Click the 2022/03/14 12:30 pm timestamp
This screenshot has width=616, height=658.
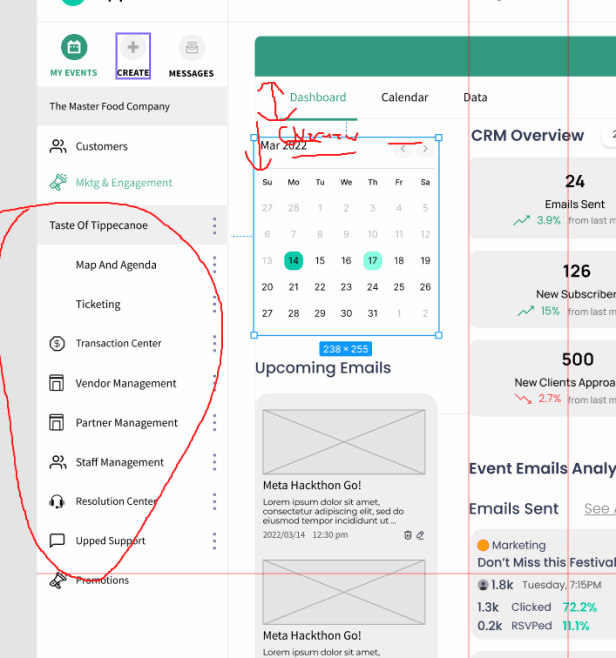[305, 535]
